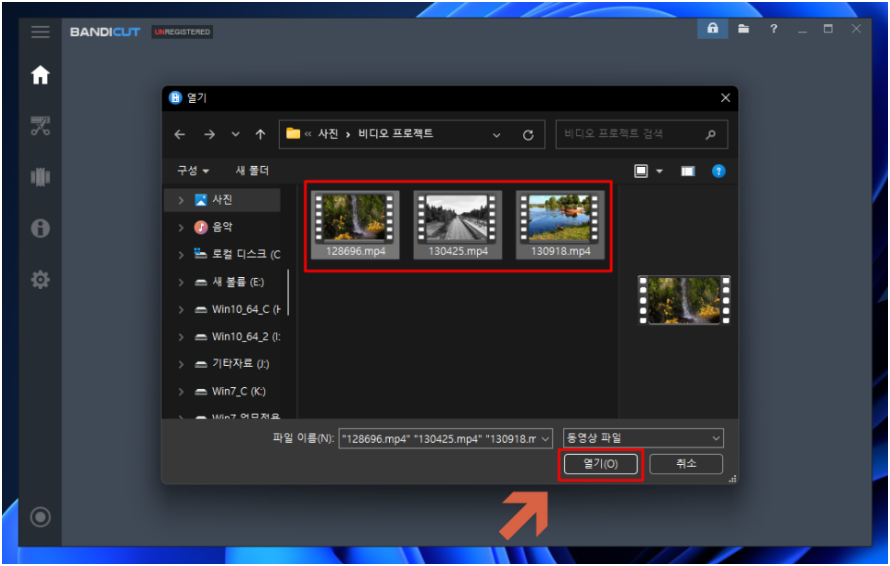Expand the 로컬 디스크 tree node
The image size is (890, 566).
tap(180, 255)
